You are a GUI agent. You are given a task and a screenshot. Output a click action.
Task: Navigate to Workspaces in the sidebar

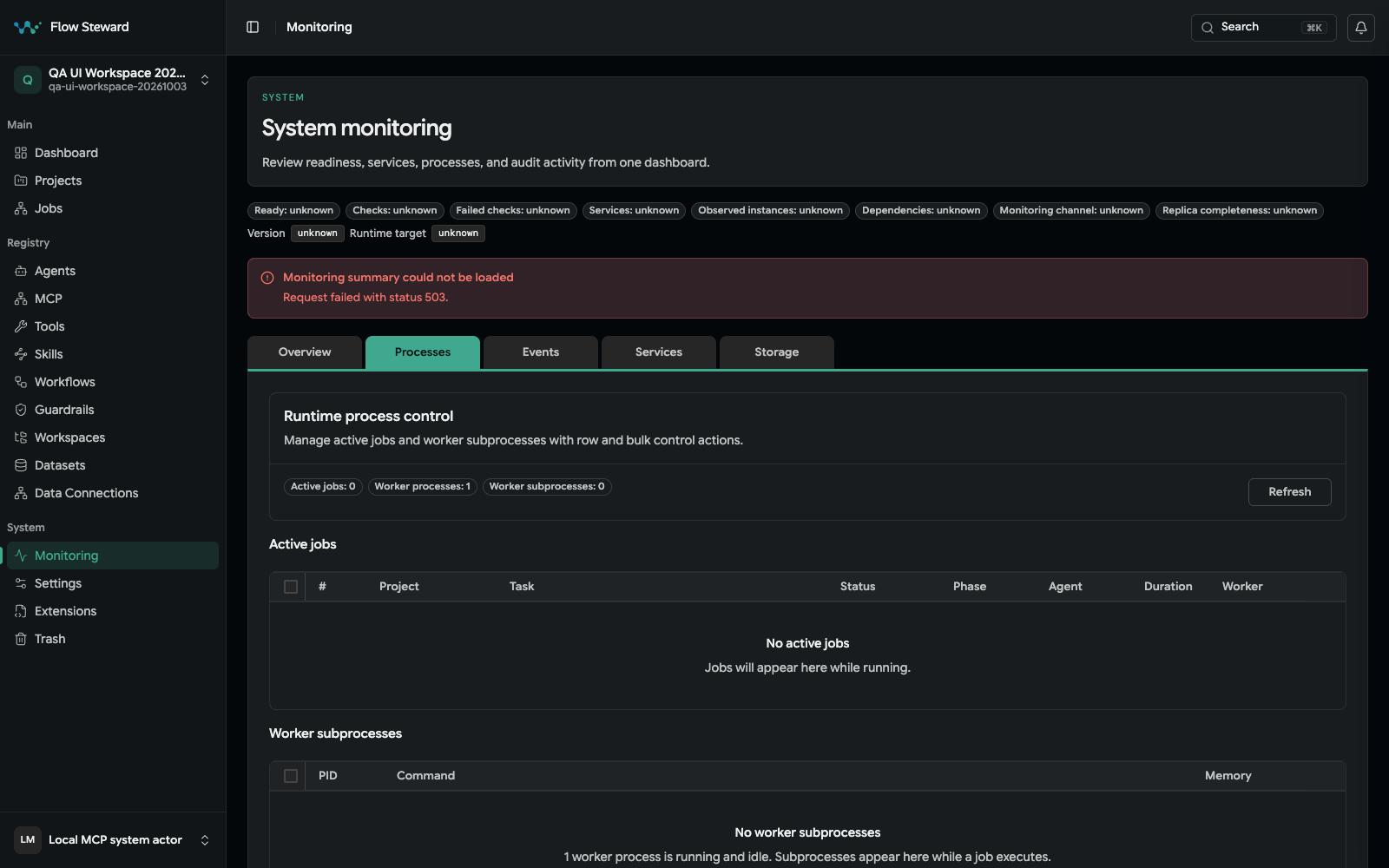pyautogui.click(x=113, y=437)
